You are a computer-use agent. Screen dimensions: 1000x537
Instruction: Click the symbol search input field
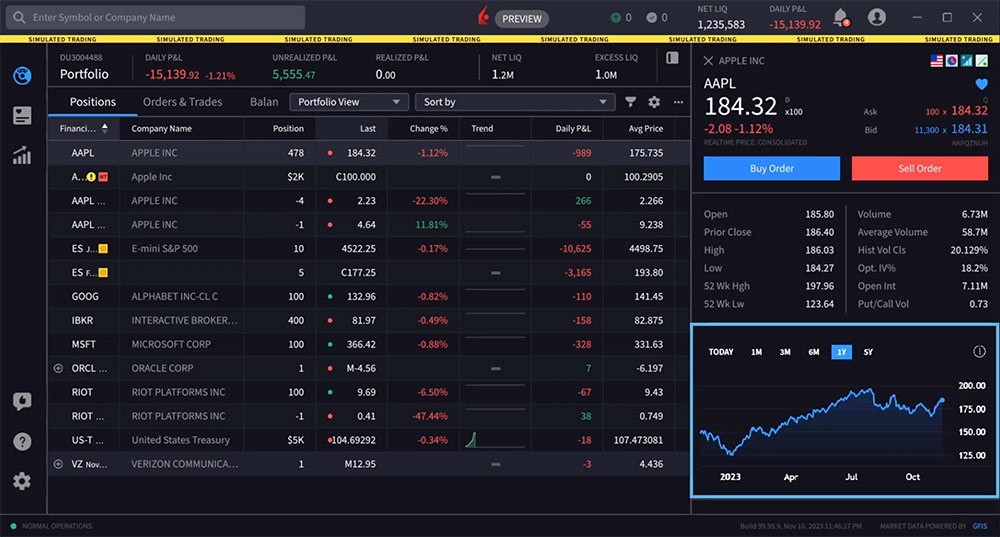pos(160,18)
